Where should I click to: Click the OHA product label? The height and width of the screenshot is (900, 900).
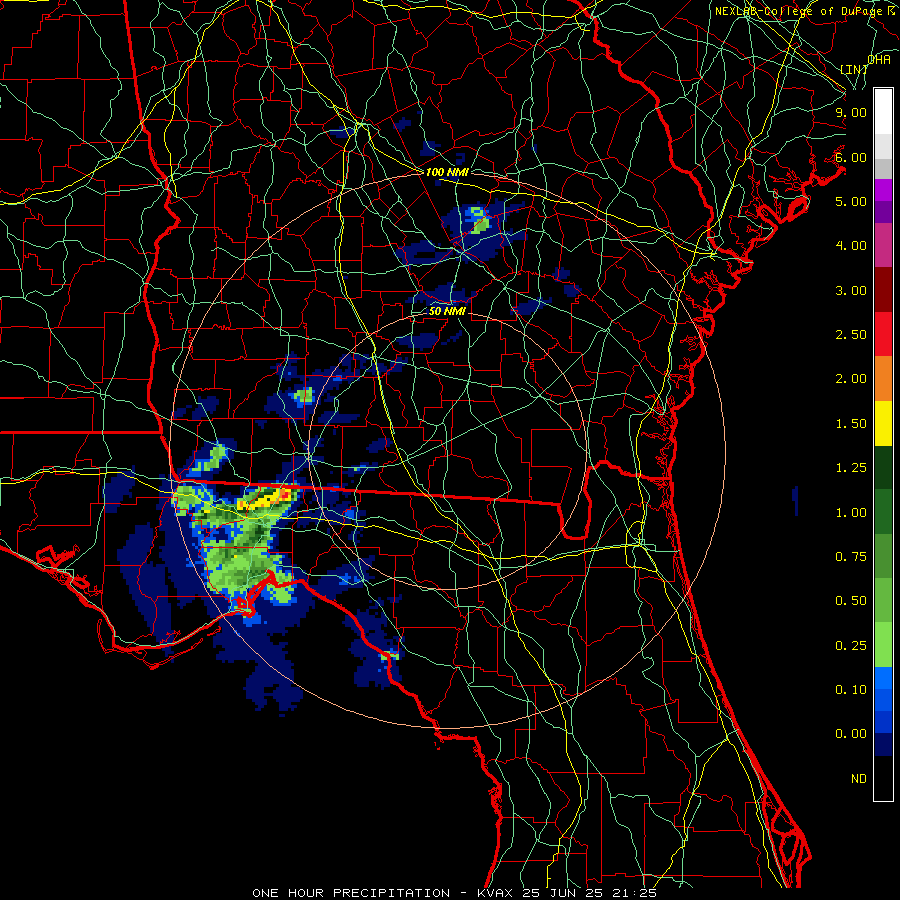click(x=879, y=60)
